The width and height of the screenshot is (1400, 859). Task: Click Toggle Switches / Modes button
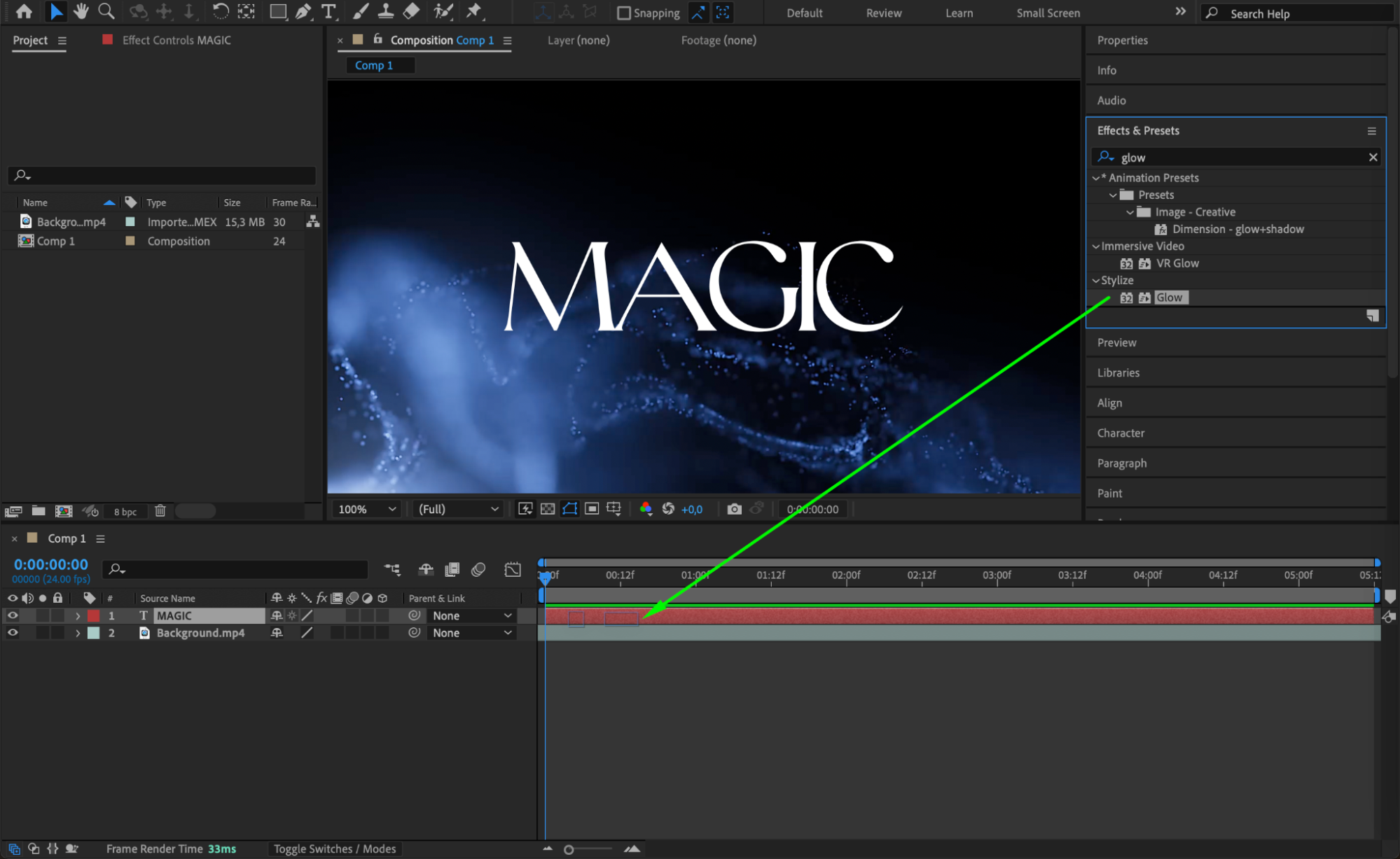point(335,848)
